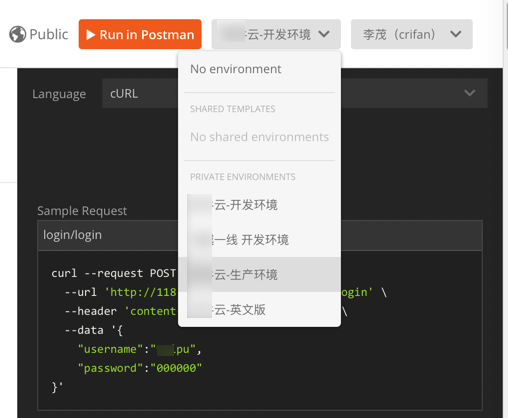Click the curl --request POST line

[113, 273]
